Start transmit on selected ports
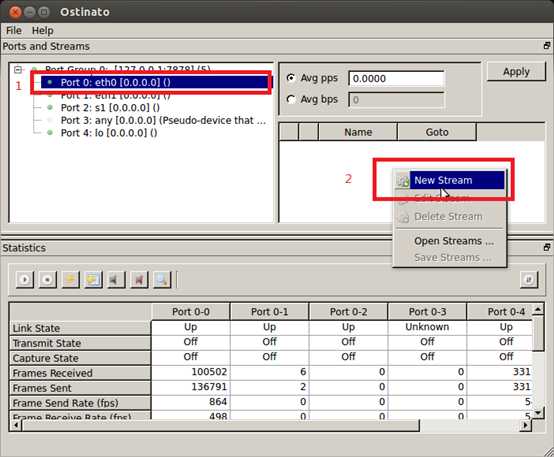Image resolution: width=554 pixels, height=457 pixels. [25, 280]
